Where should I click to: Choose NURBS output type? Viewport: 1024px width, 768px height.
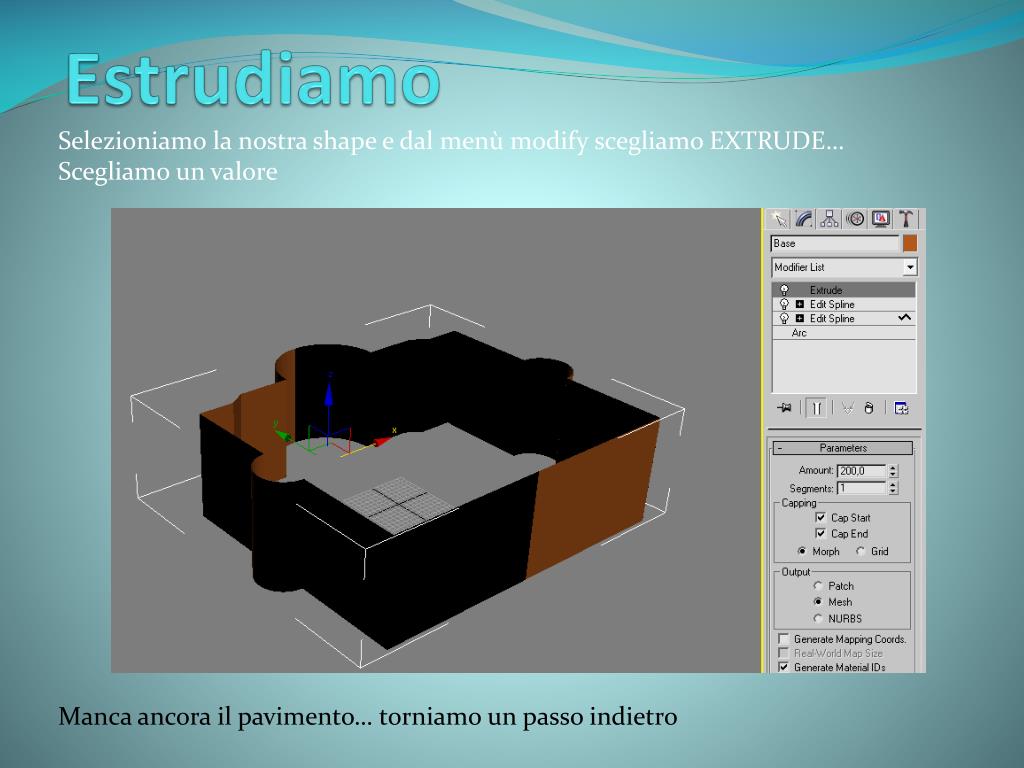click(x=818, y=618)
